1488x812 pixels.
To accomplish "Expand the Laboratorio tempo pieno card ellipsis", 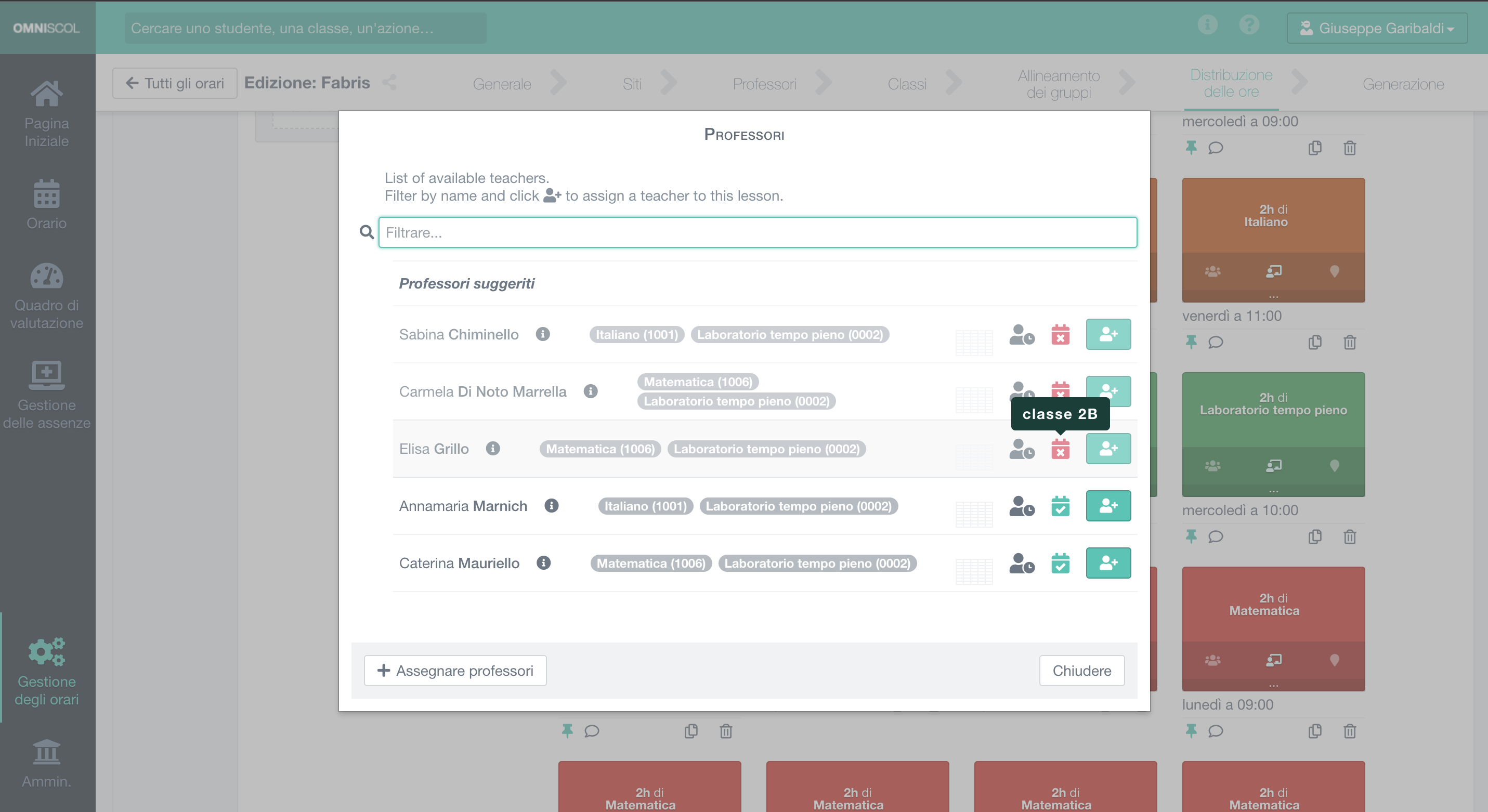I will (x=1273, y=491).
